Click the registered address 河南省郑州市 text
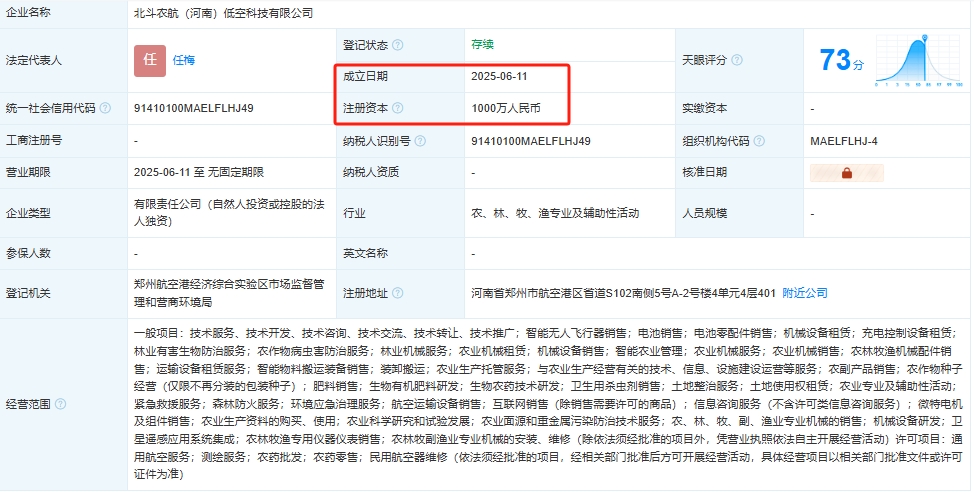Viewport: 974px width, 492px height. (x=624, y=293)
